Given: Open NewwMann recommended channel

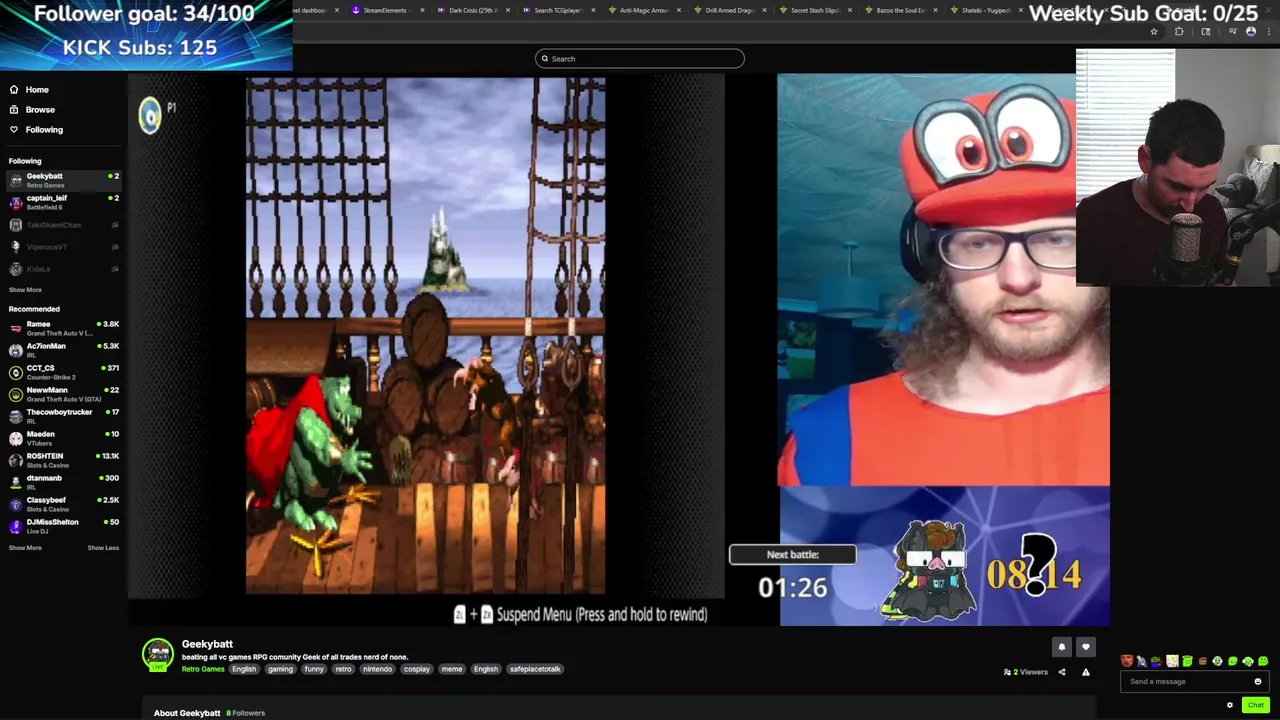Looking at the screenshot, I should click(63, 394).
